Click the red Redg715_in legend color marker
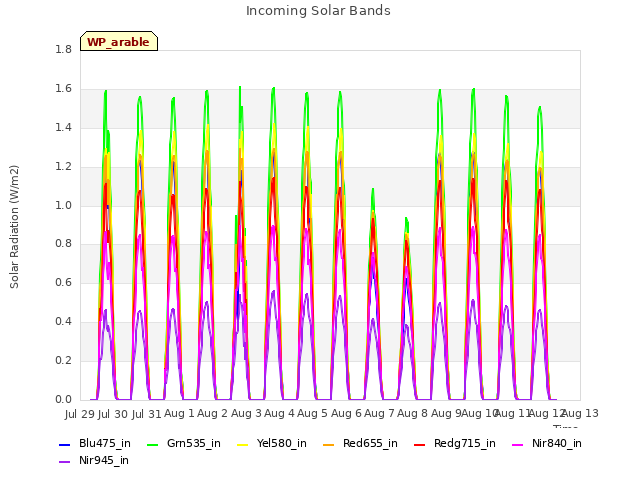 coord(420,444)
